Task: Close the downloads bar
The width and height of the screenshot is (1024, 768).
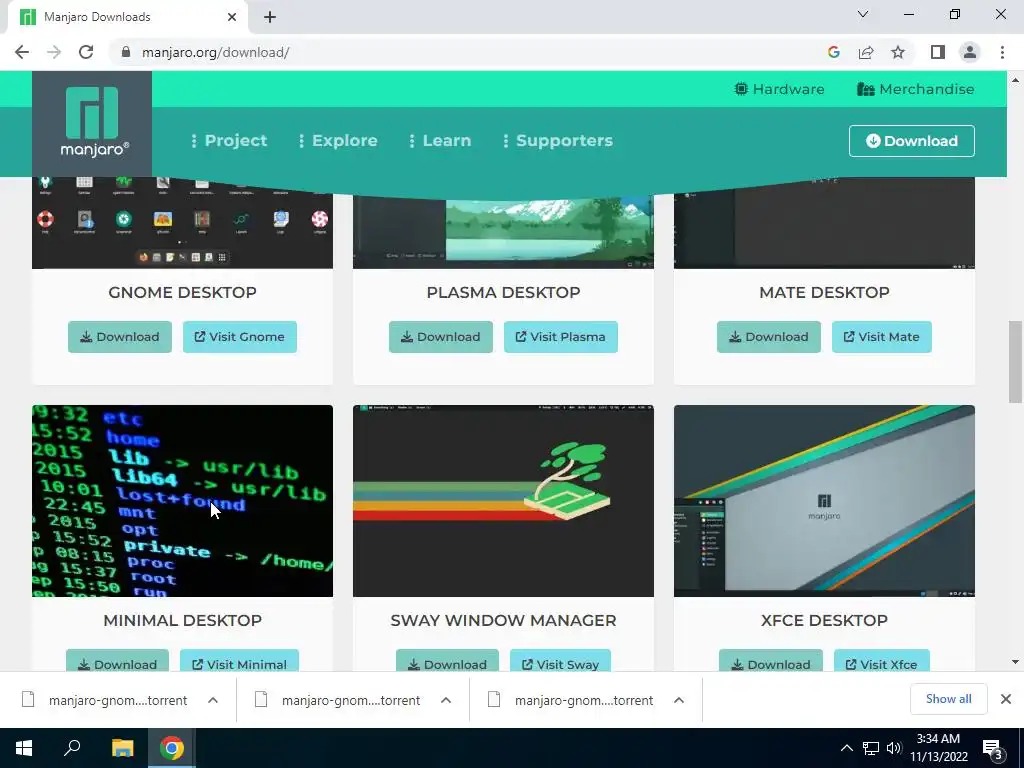Action: [x=1006, y=699]
